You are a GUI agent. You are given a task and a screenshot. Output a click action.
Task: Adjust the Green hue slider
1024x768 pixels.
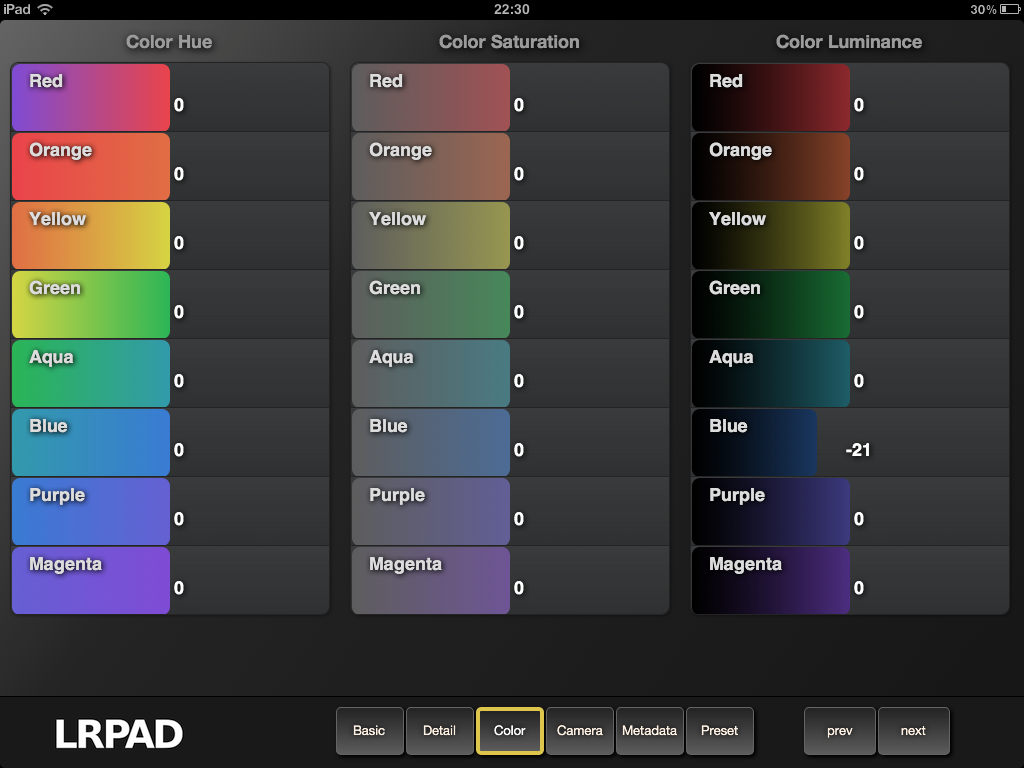tap(170, 304)
